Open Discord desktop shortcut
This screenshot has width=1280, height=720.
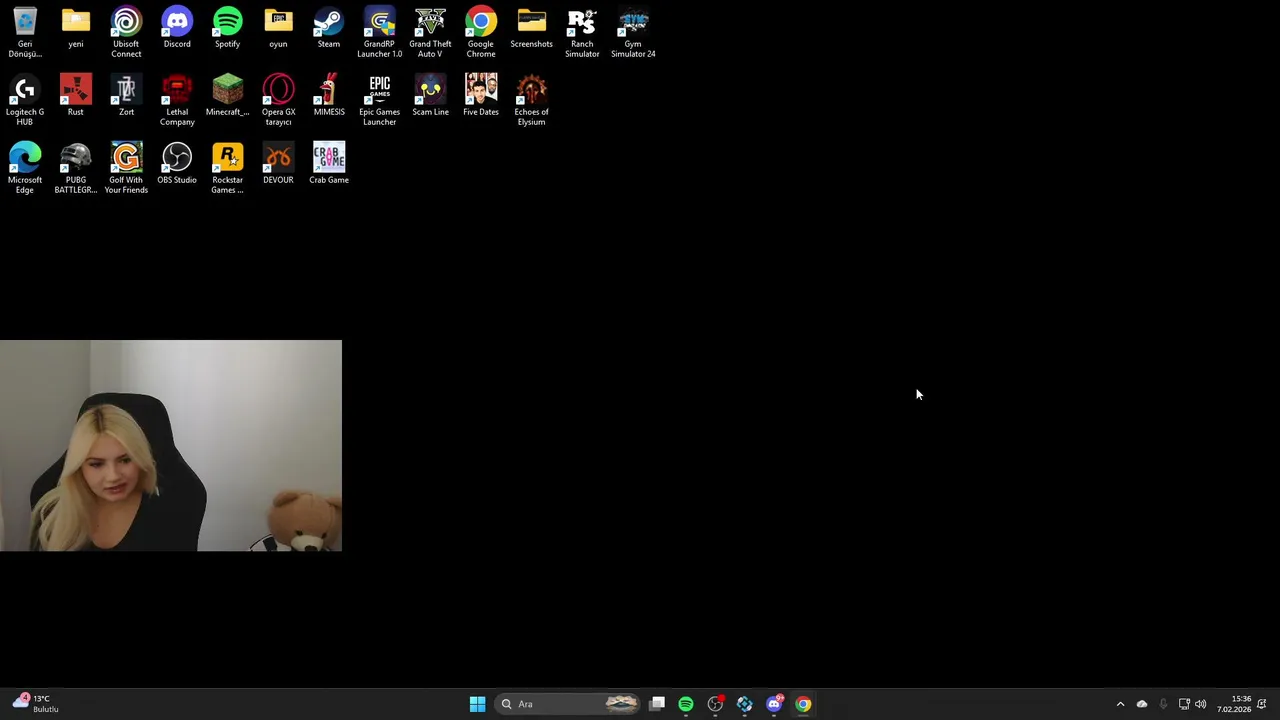coord(177,29)
